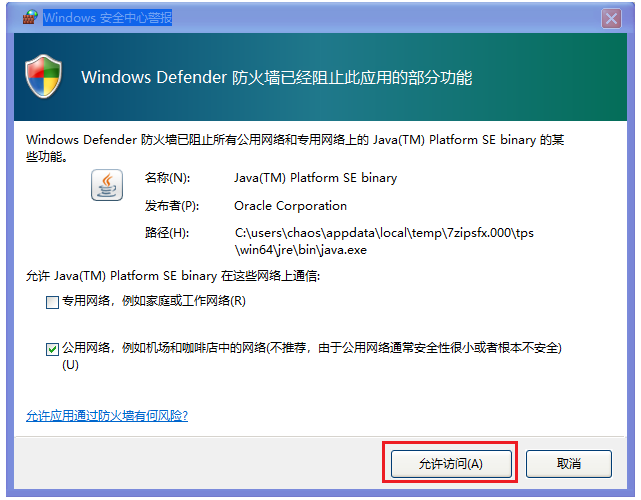Click 取消 to cancel the dialog
The image size is (641, 500).
(x=569, y=464)
